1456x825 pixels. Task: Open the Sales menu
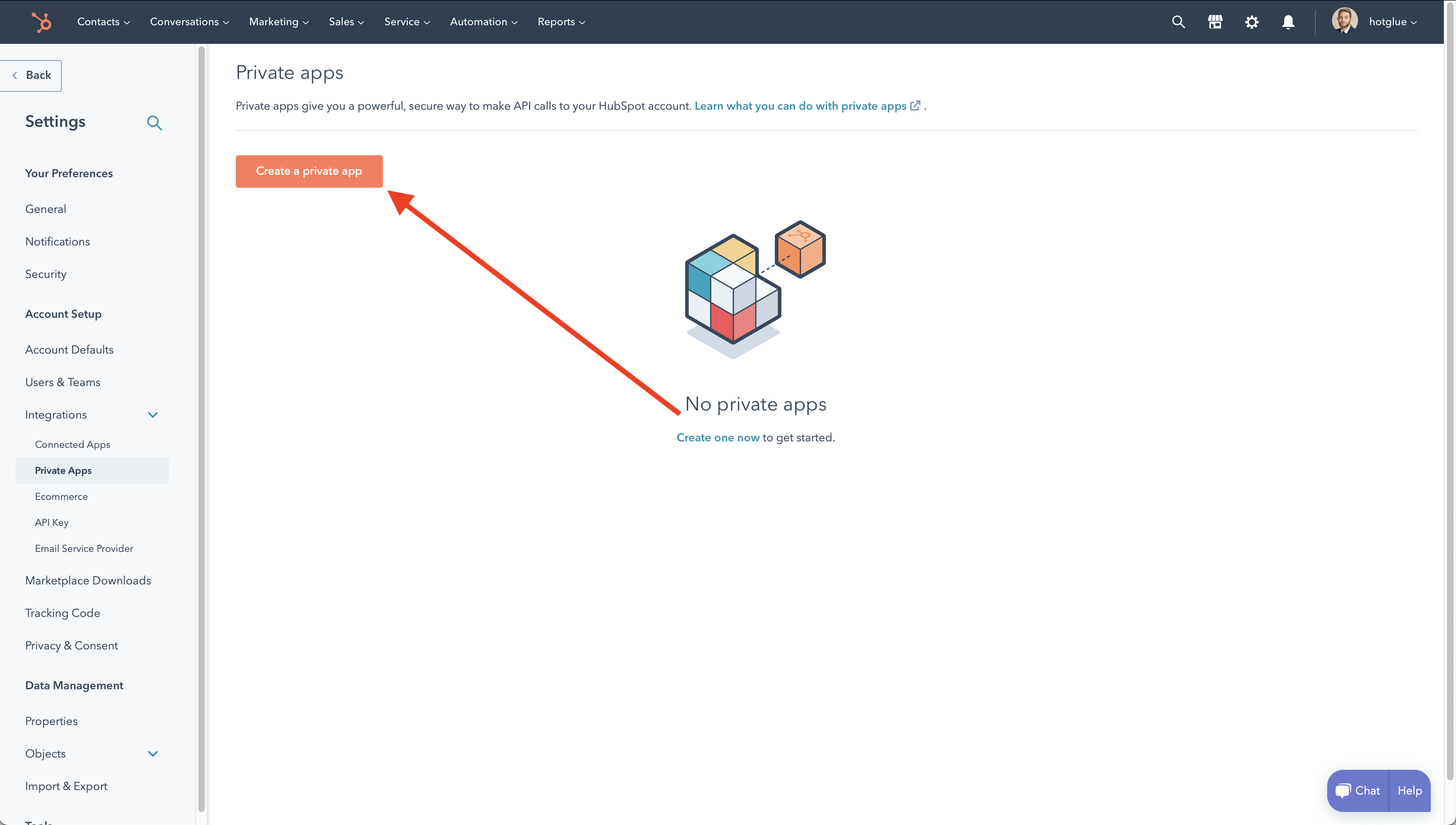[346, 22]
